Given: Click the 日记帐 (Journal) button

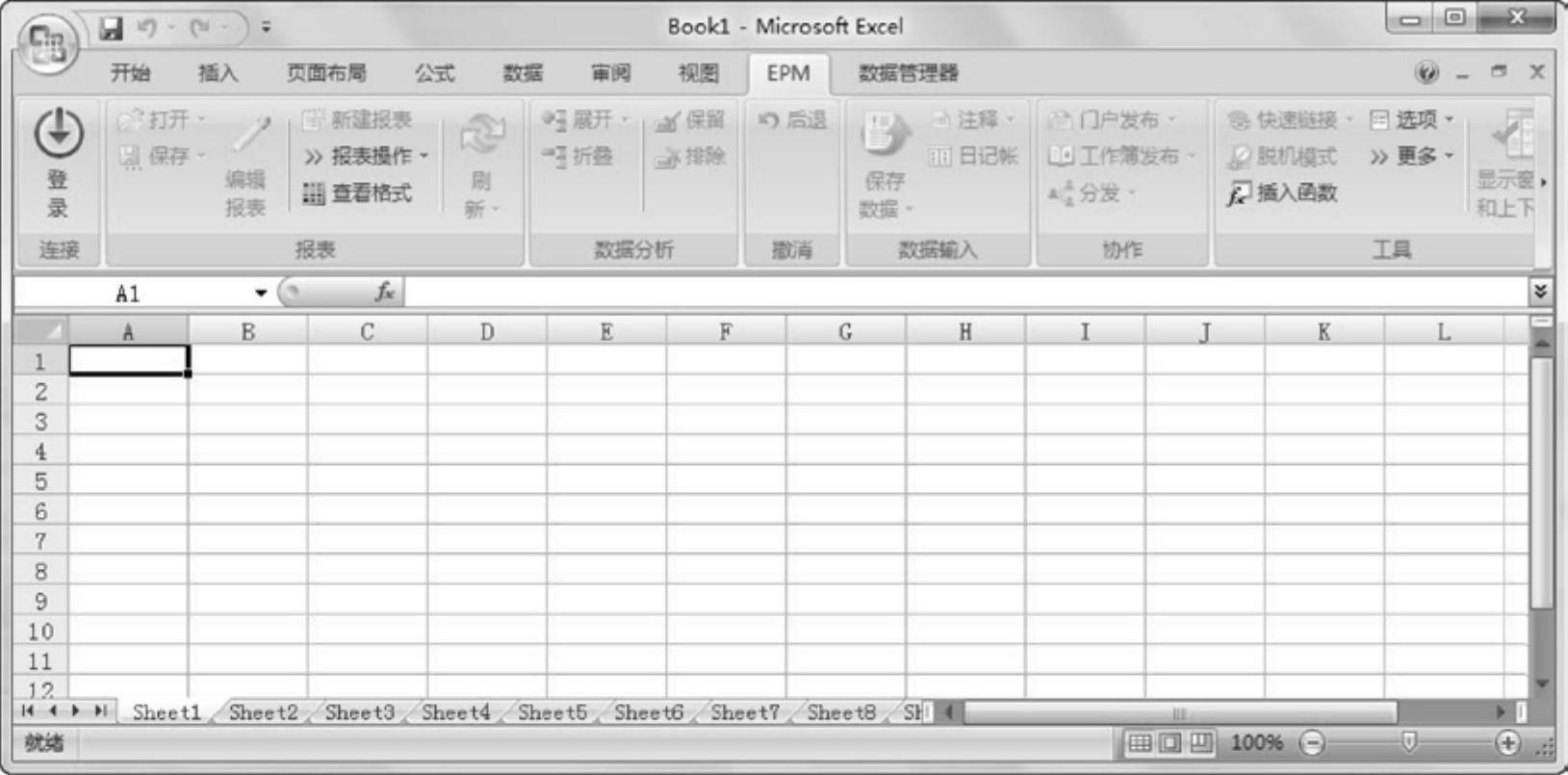Looking at the screenshot, I should pyautogui.click(x=973, y=156).
